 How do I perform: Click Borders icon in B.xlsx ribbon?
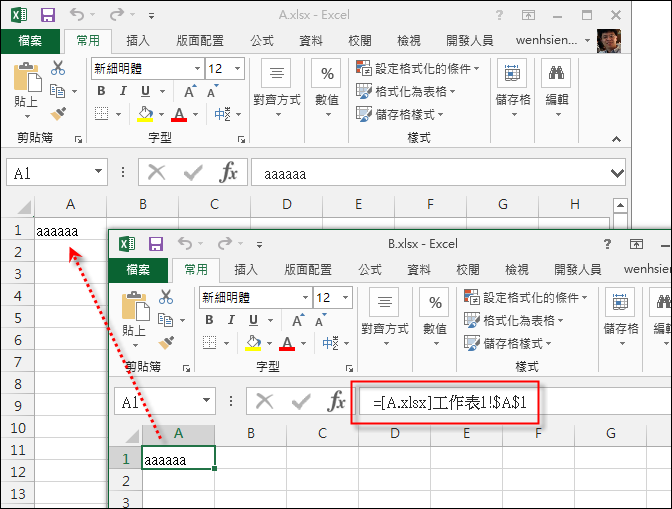tap(210, 343)
